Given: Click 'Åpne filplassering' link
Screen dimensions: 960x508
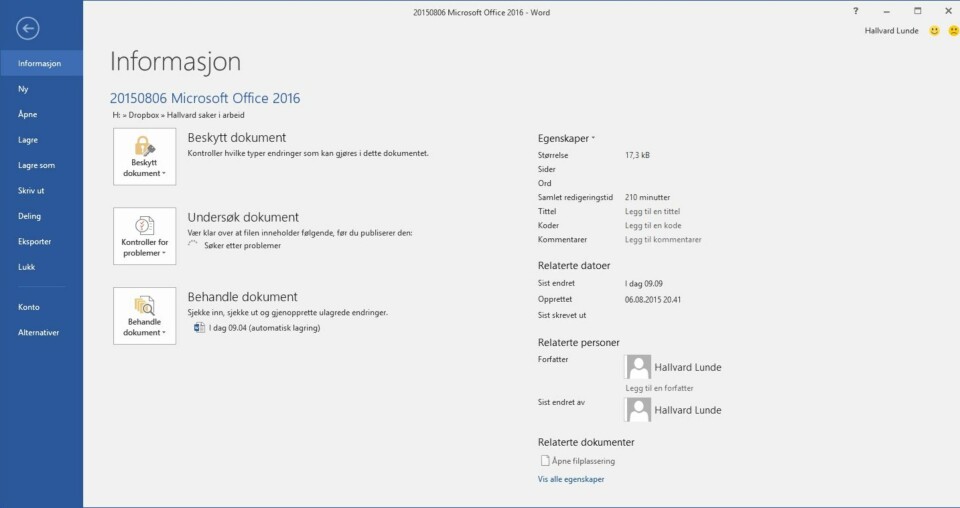Looking at the screenshot, I should point(582,461).
